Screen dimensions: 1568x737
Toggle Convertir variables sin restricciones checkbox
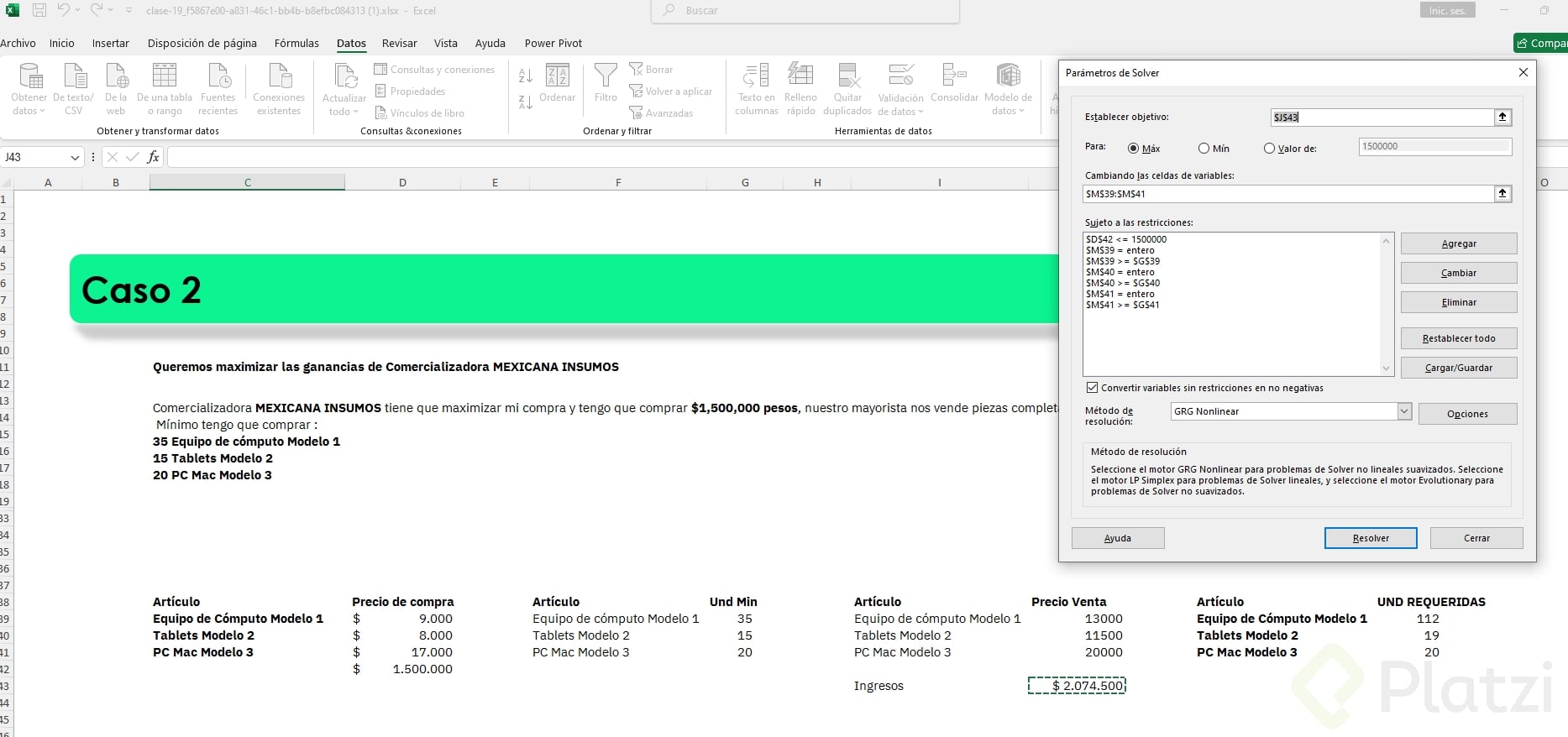1092,388
